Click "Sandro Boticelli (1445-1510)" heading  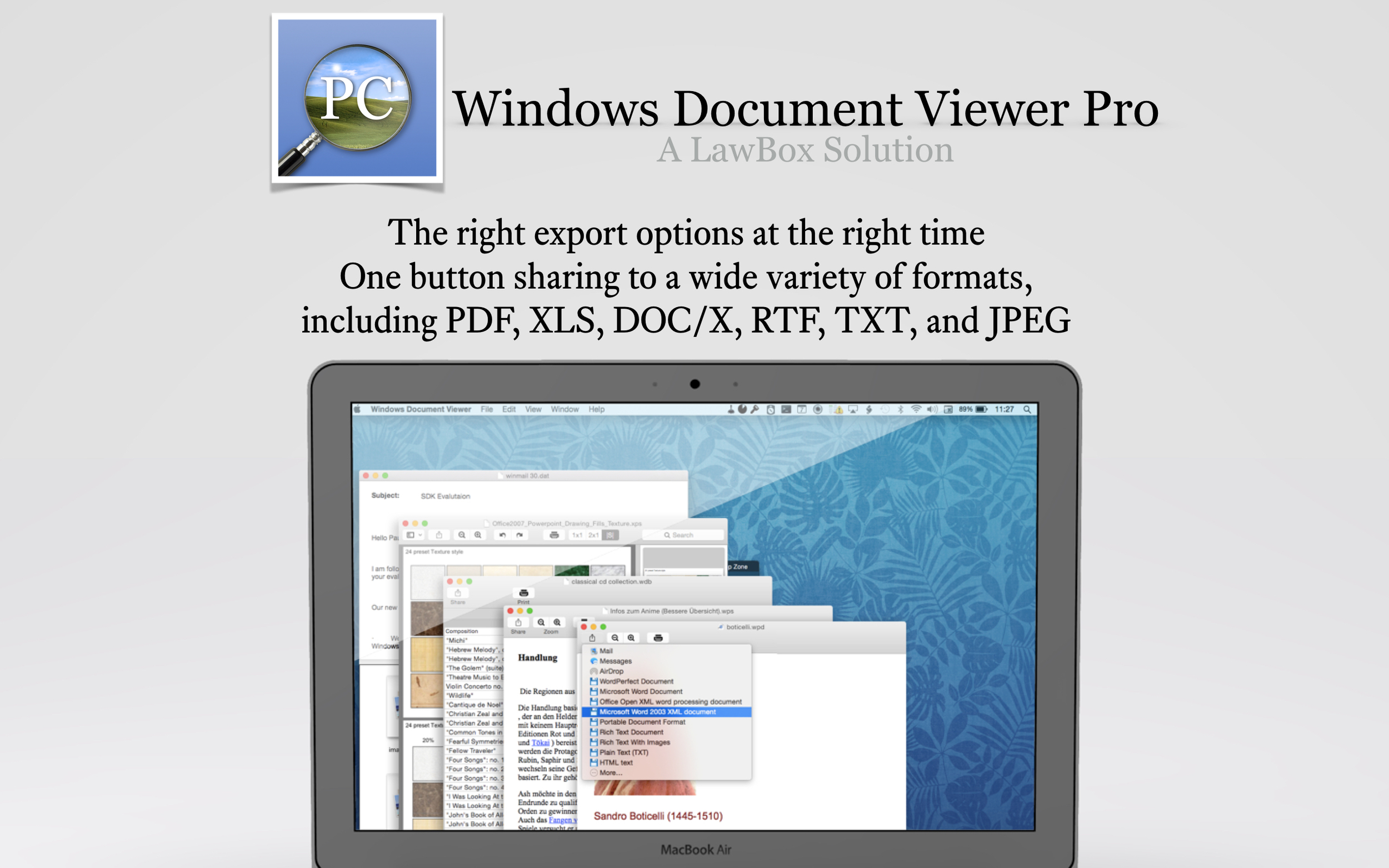658,816
